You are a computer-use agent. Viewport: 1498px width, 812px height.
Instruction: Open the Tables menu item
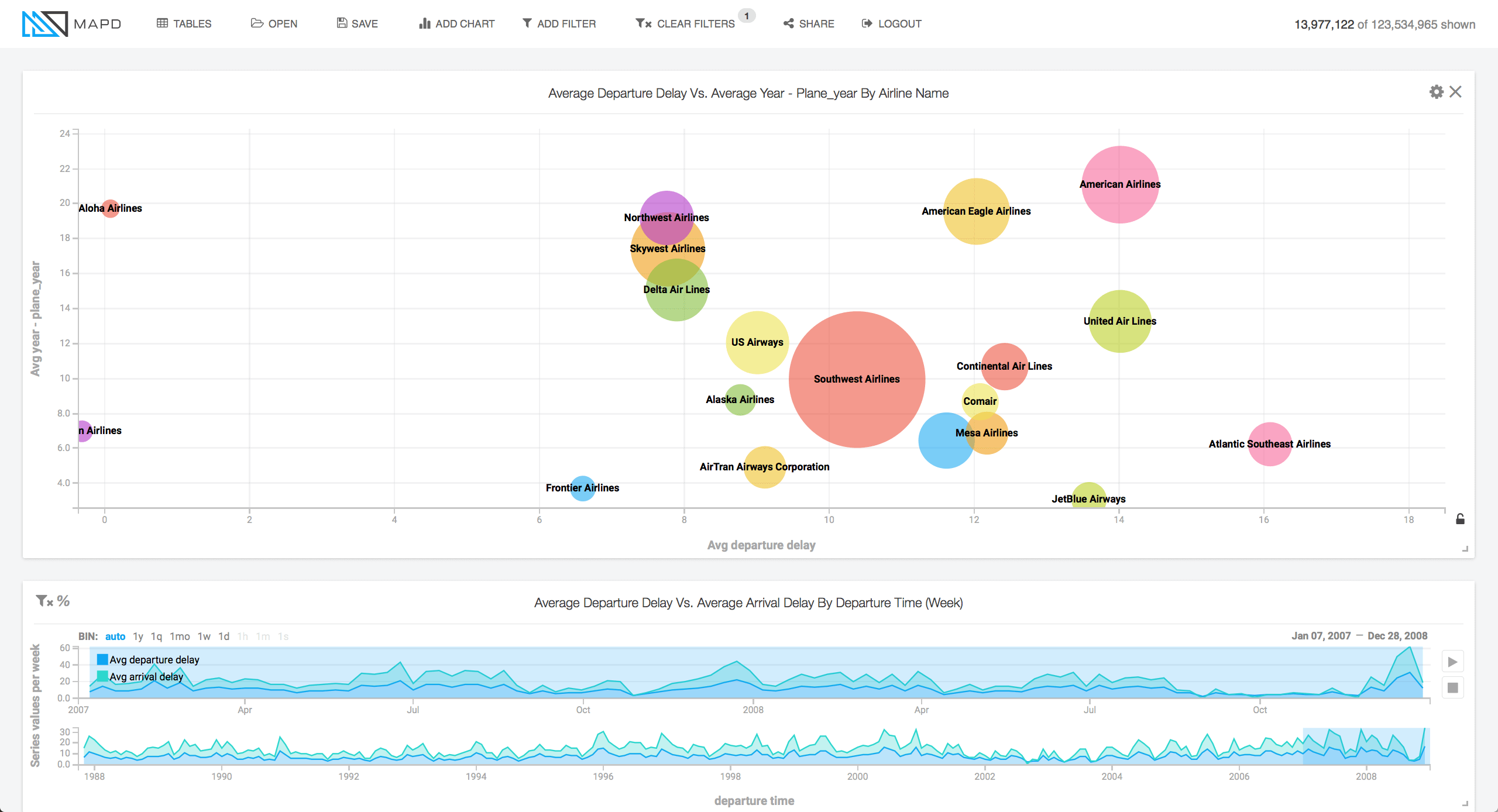point(184,24)
